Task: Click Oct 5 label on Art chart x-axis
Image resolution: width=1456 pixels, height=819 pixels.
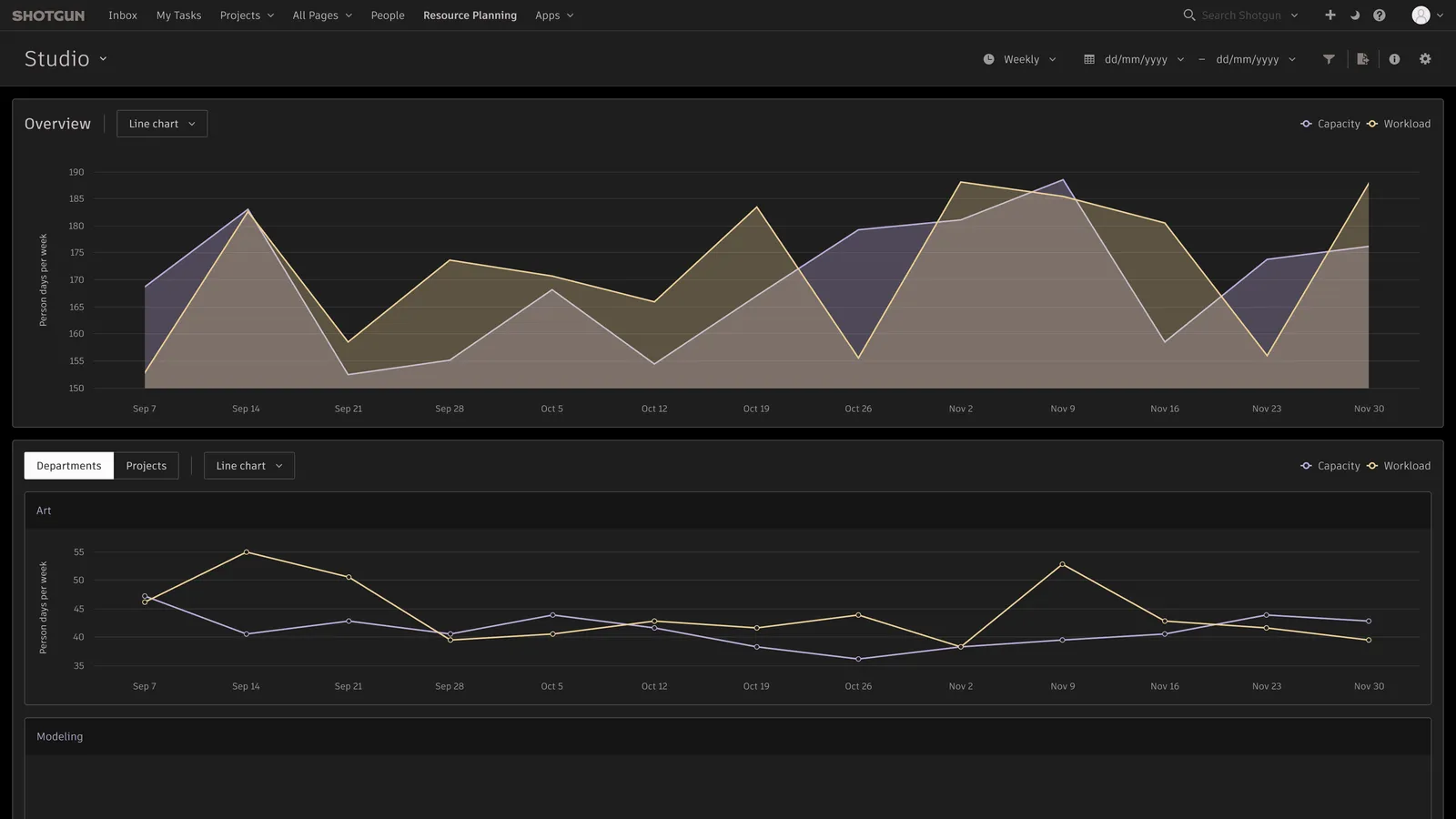Action: pos(552,686)
